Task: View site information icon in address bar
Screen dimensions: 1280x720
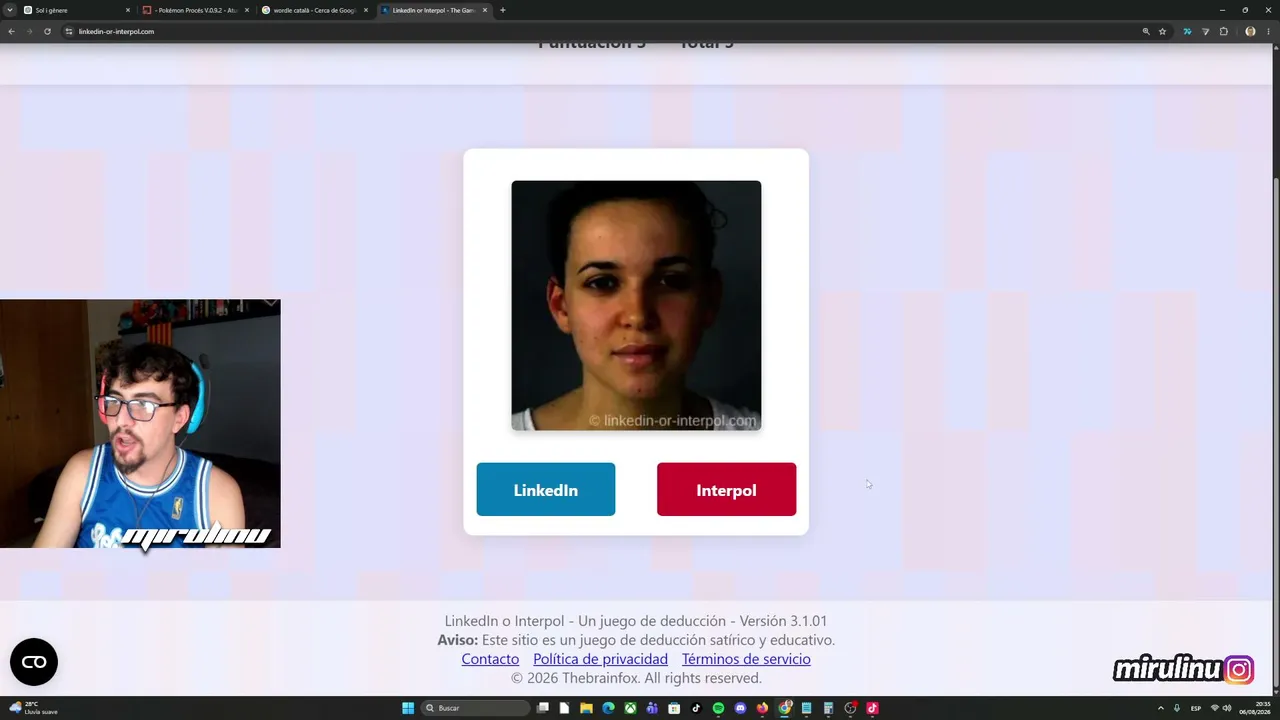Action: click(69, 31)
